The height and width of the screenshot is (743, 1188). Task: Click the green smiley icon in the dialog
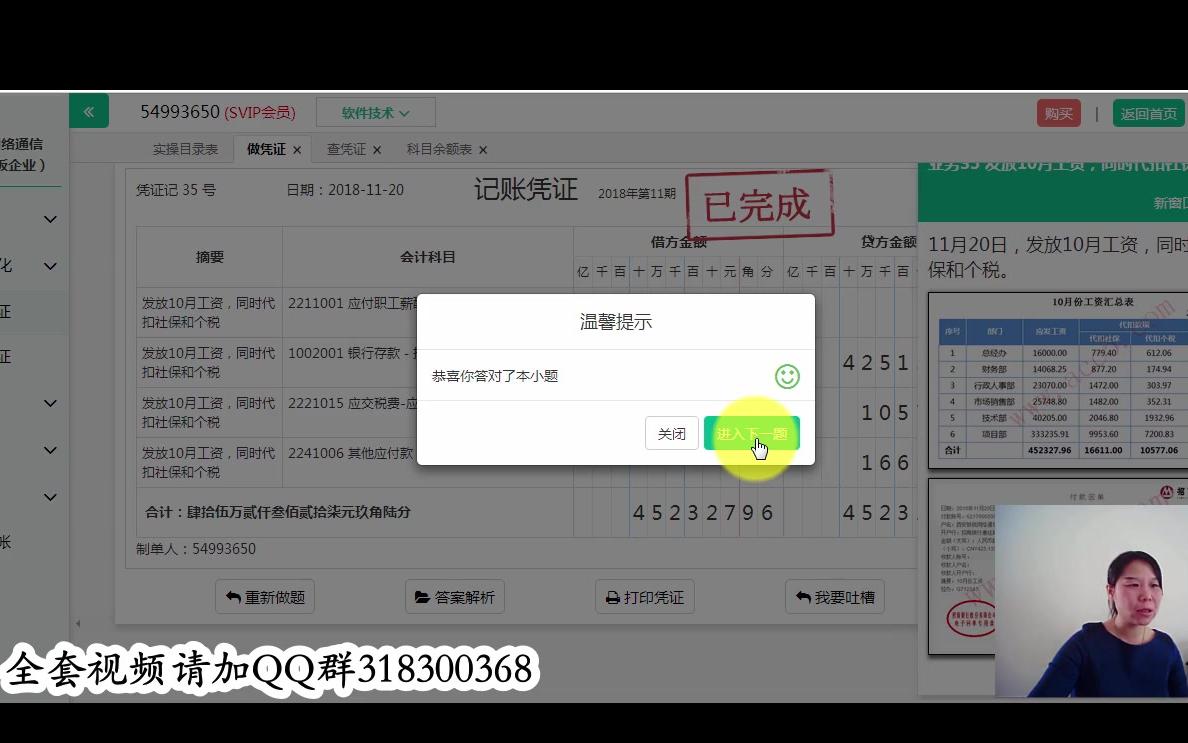pyautogui.click(x=789, y=377)
